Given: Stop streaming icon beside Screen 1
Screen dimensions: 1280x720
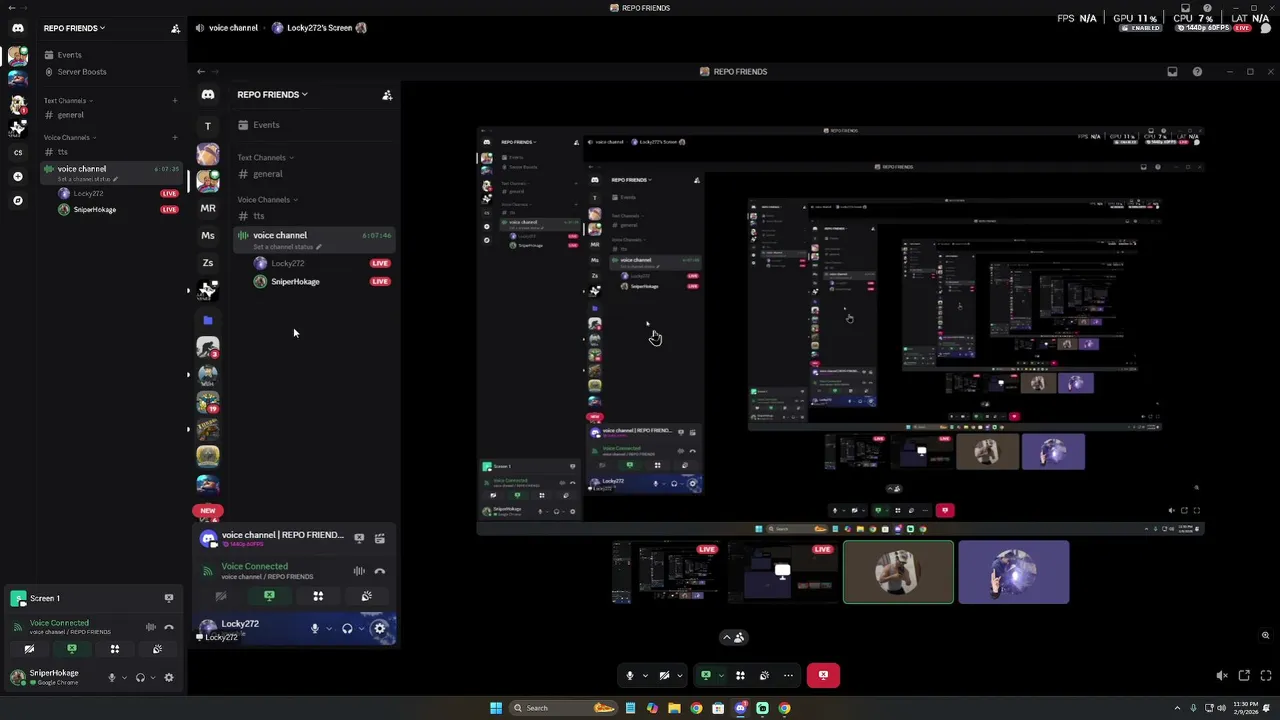Looking at the screenshot, I should (x=169, y=598).
